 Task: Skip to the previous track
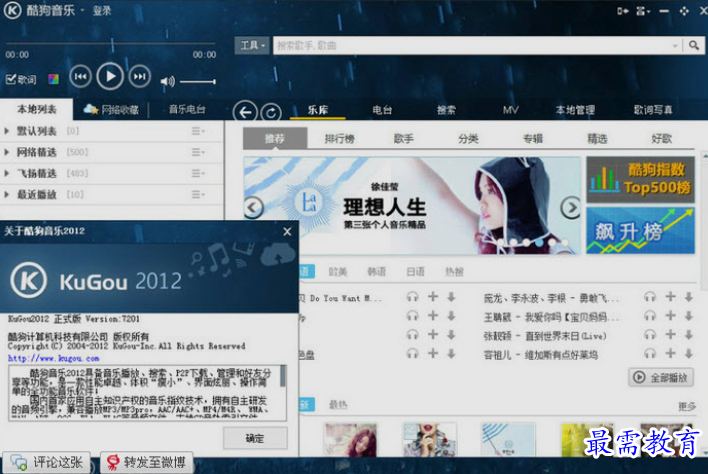click(80, 76)
